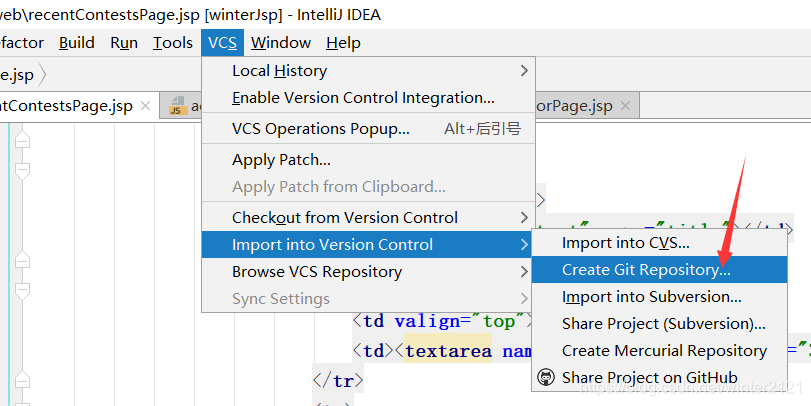Open Local History submenu
811x406 pixels.
coord(368,70)
